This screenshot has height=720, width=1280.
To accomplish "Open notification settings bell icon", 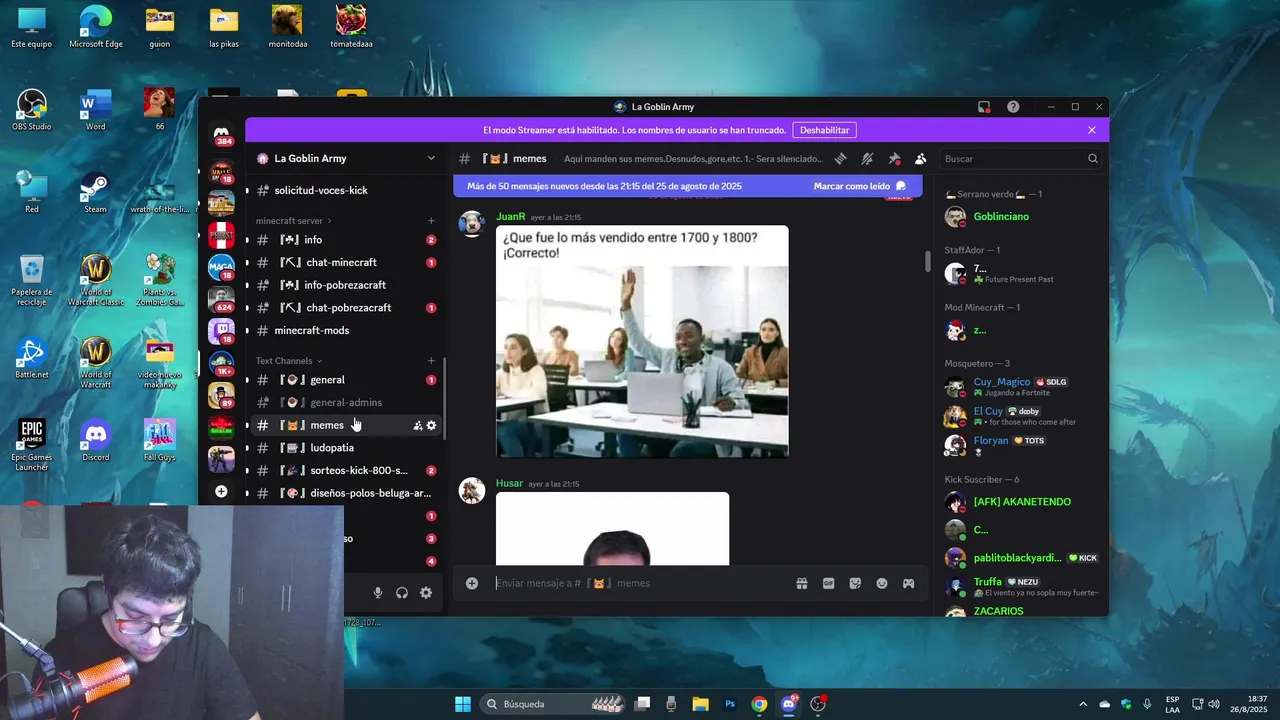I will (867, 159).
